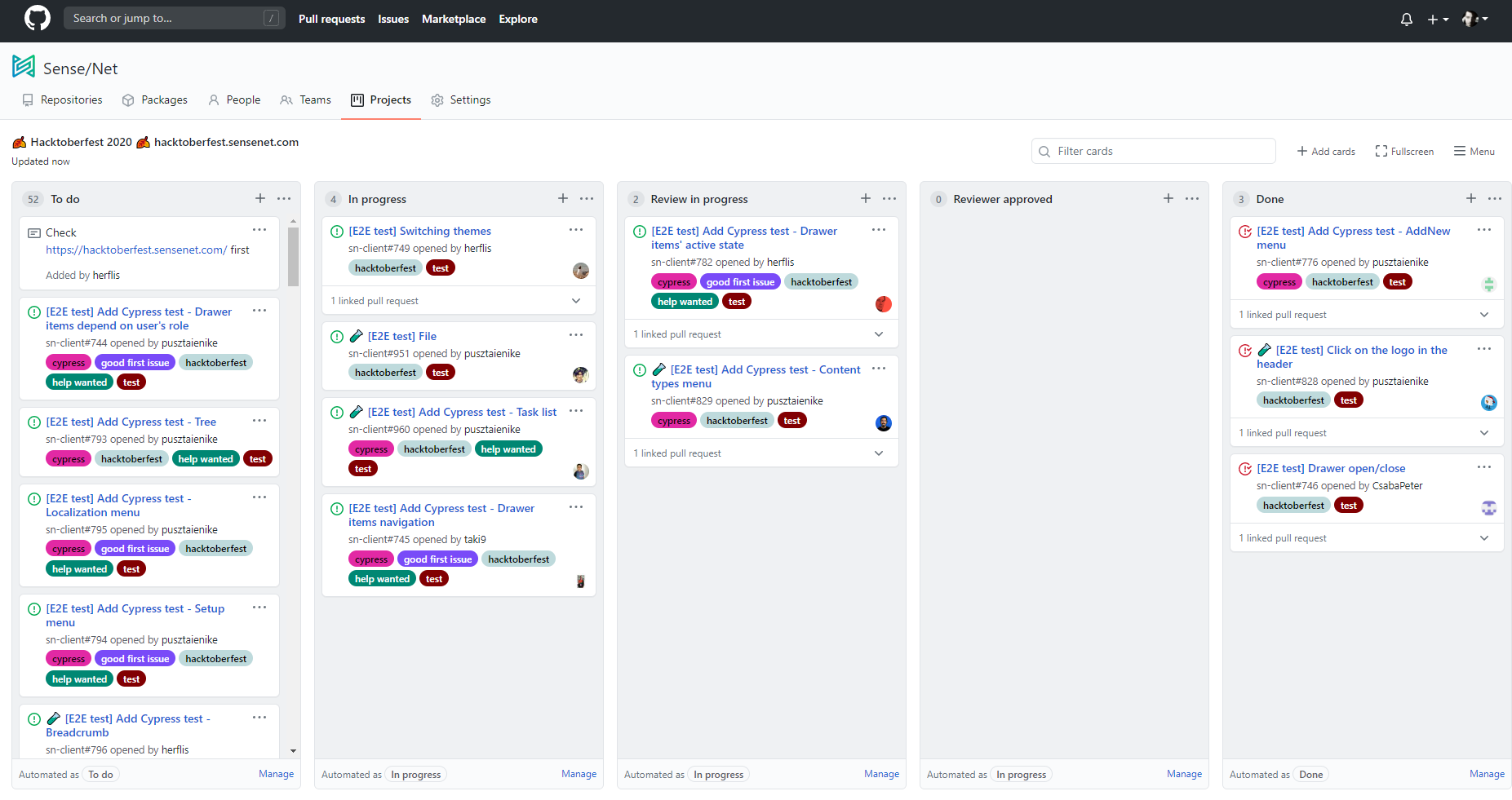Go to the People tab
Viewport: 1512px width, 800px height.
(x=234, y=100)
